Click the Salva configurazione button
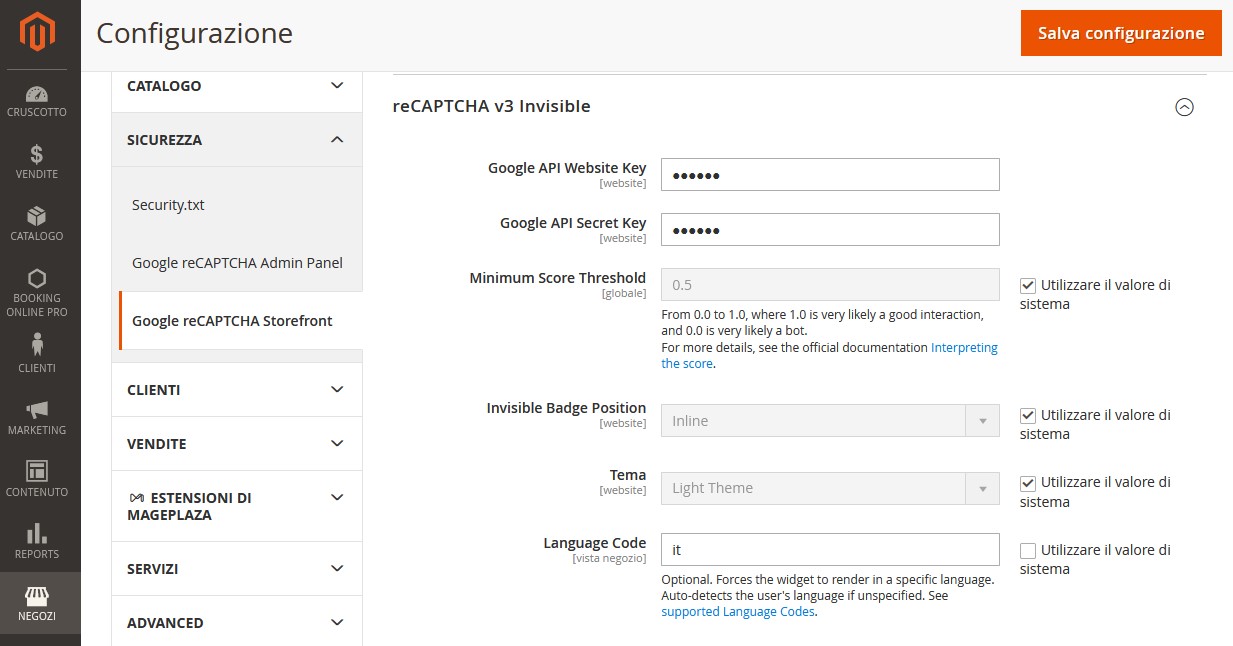The width and height of the screenshot is (1233, 646). coord(1120,33)
